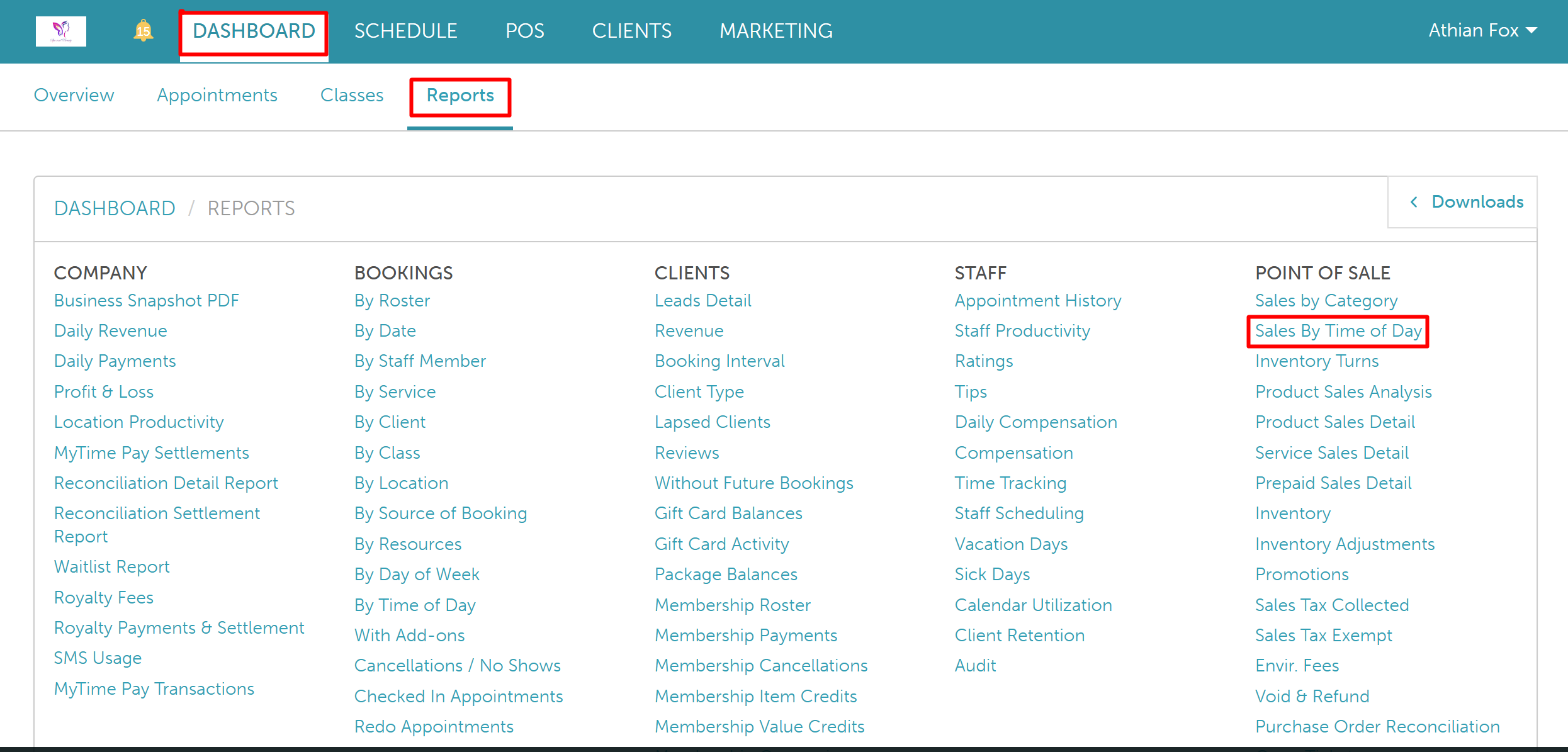Go to the POS menu
Viewport: 1568px width, 752px height.
[x=524, y=31]
